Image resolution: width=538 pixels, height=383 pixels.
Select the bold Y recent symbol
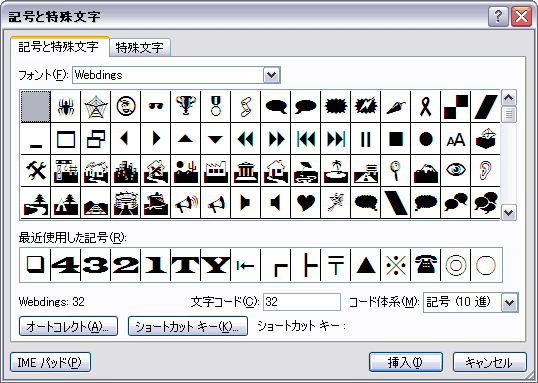tap(215, 265)
